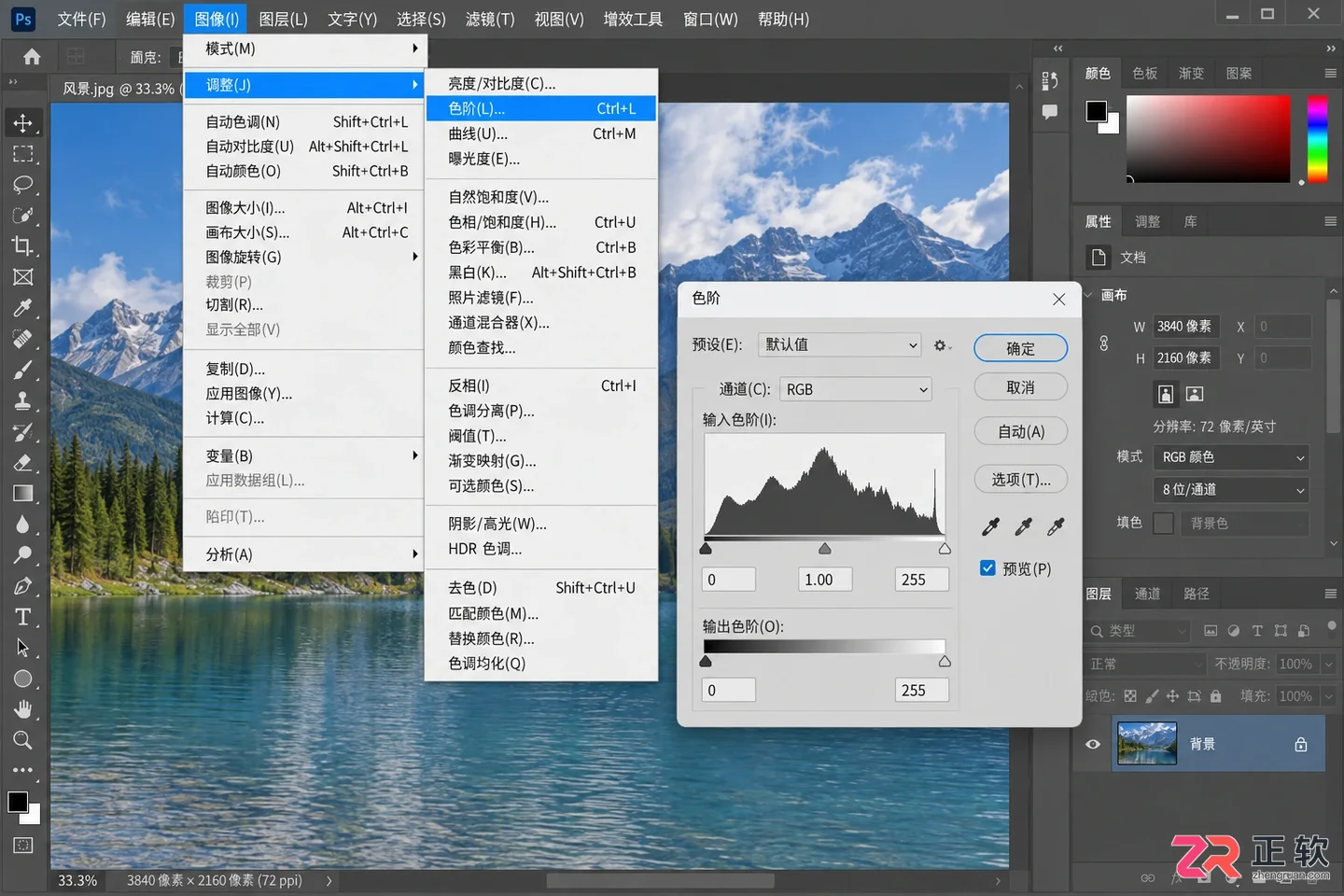Viewport: 1344px width, 896px height.
Task: Select the Clone Stamp tool
Action: (22, 400)
